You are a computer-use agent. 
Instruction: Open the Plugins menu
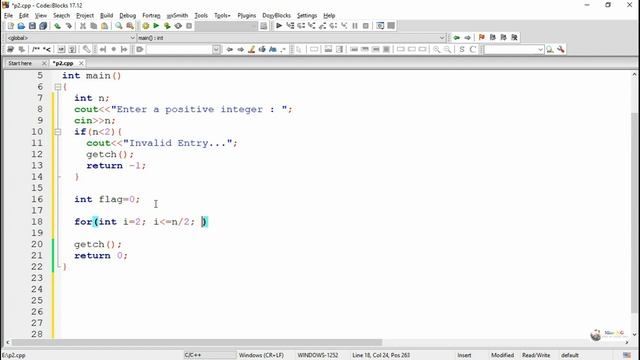click(247, 16)
